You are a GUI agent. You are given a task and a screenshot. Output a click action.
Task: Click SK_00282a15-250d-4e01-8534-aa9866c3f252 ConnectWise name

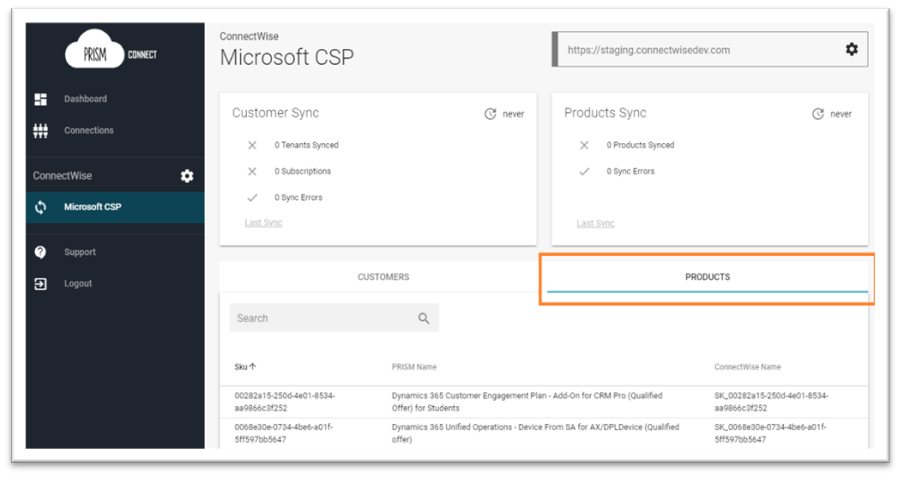point(771,402)
